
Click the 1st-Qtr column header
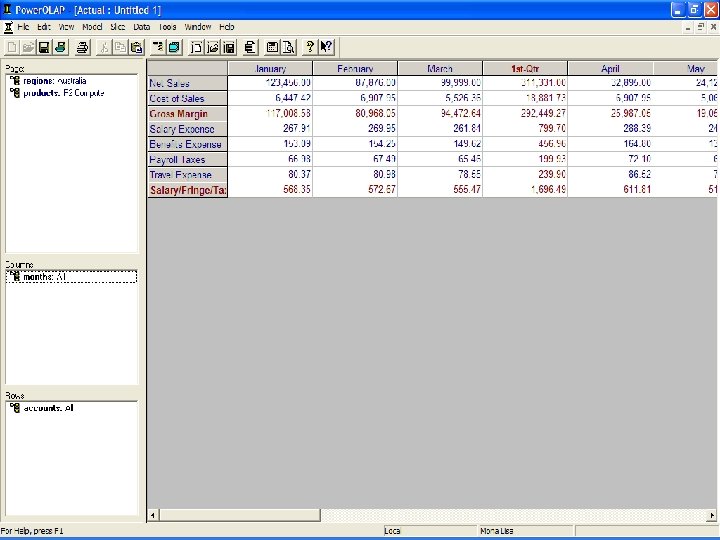pos(525,68)
